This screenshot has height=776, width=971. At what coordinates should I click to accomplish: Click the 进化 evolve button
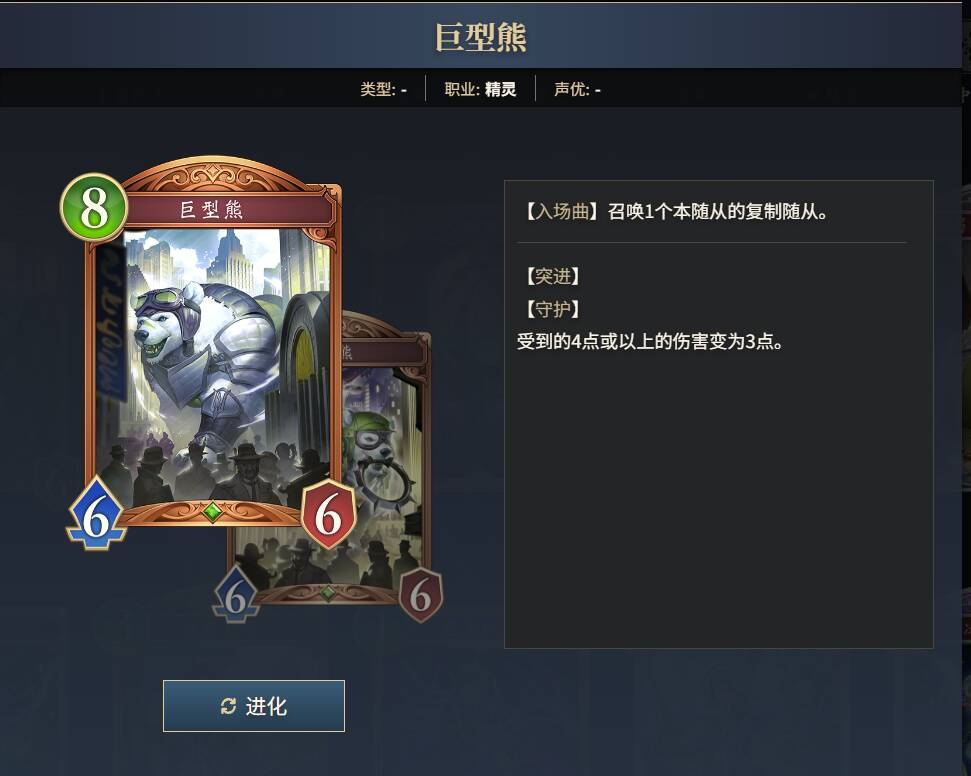pyautogui.click(x=254, y=706)
